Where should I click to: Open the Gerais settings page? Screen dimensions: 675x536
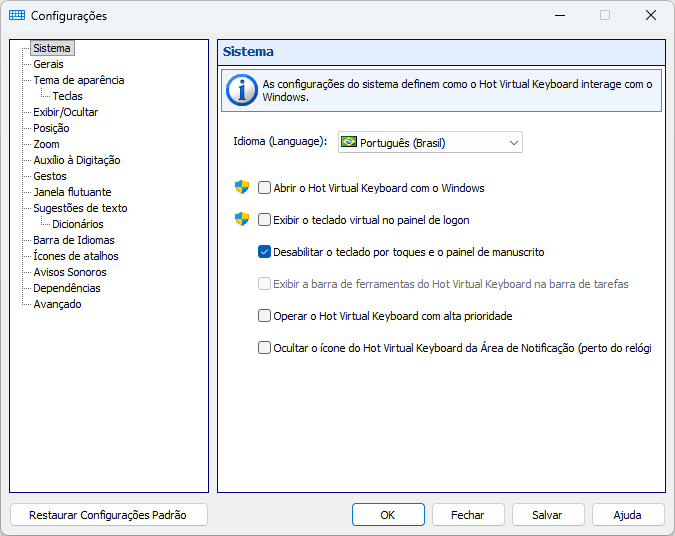tap(48, 64)
